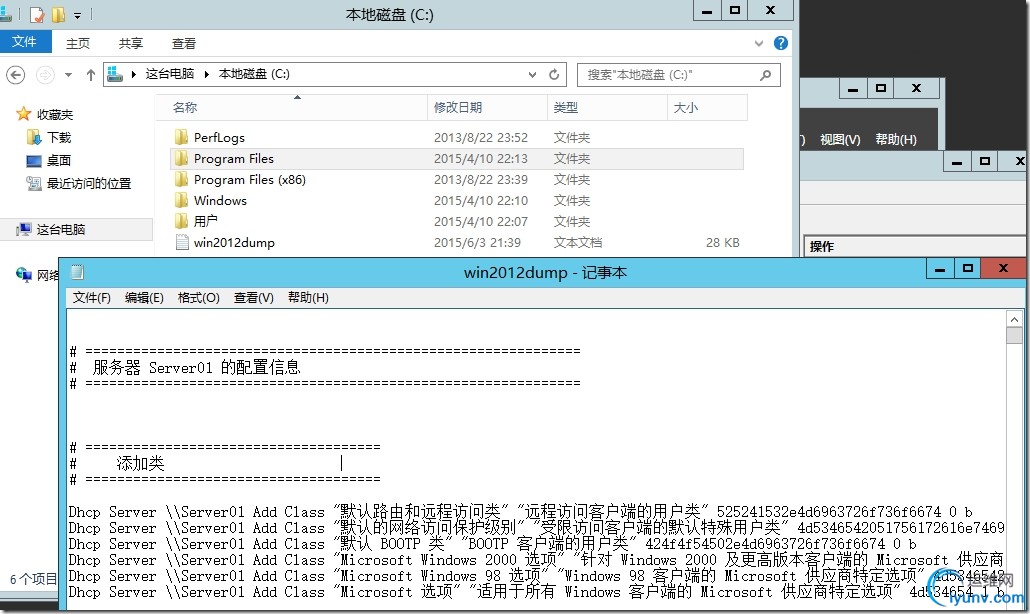The image size is (1030, 614).
Task: Open the quick access toolbar customize dropdown
Action: (78, 15)
